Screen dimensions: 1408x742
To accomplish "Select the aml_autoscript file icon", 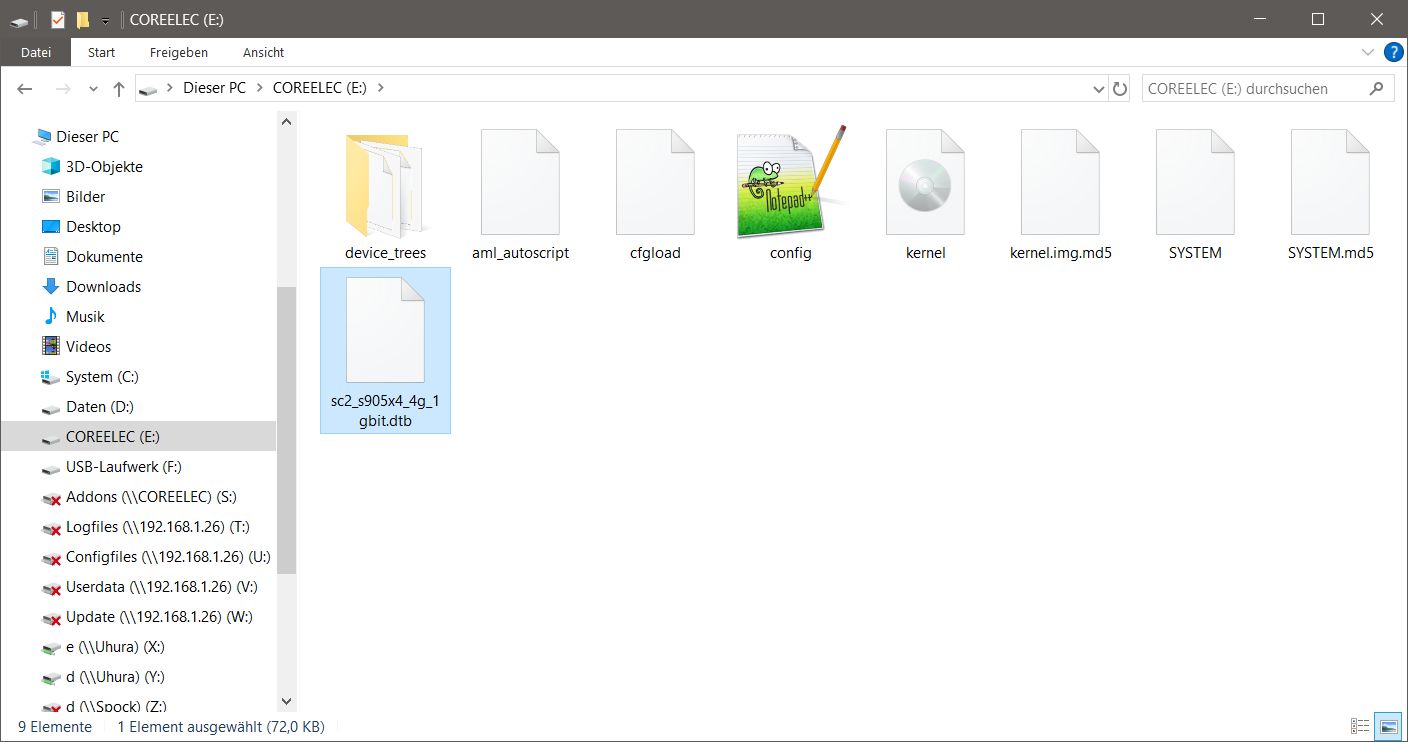I will 520,182.
